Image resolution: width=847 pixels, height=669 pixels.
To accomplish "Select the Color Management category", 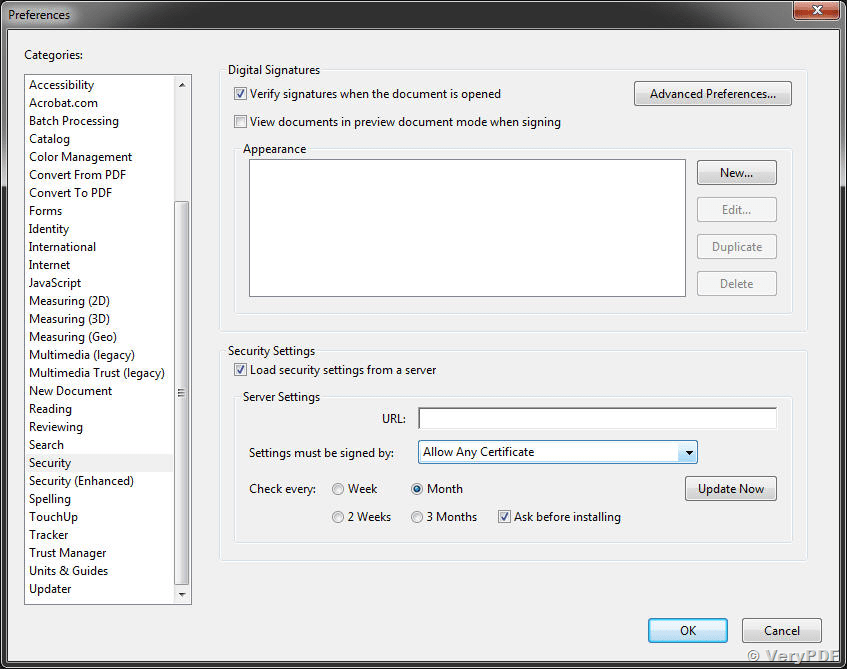I will pos(80,156).
